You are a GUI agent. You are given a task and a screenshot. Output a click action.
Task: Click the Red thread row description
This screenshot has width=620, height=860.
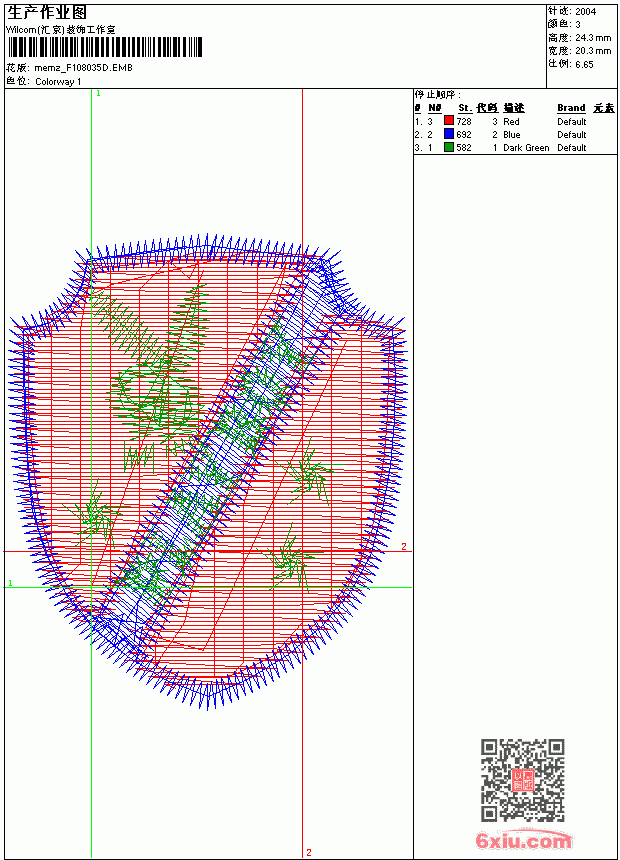tap(511, 122)
